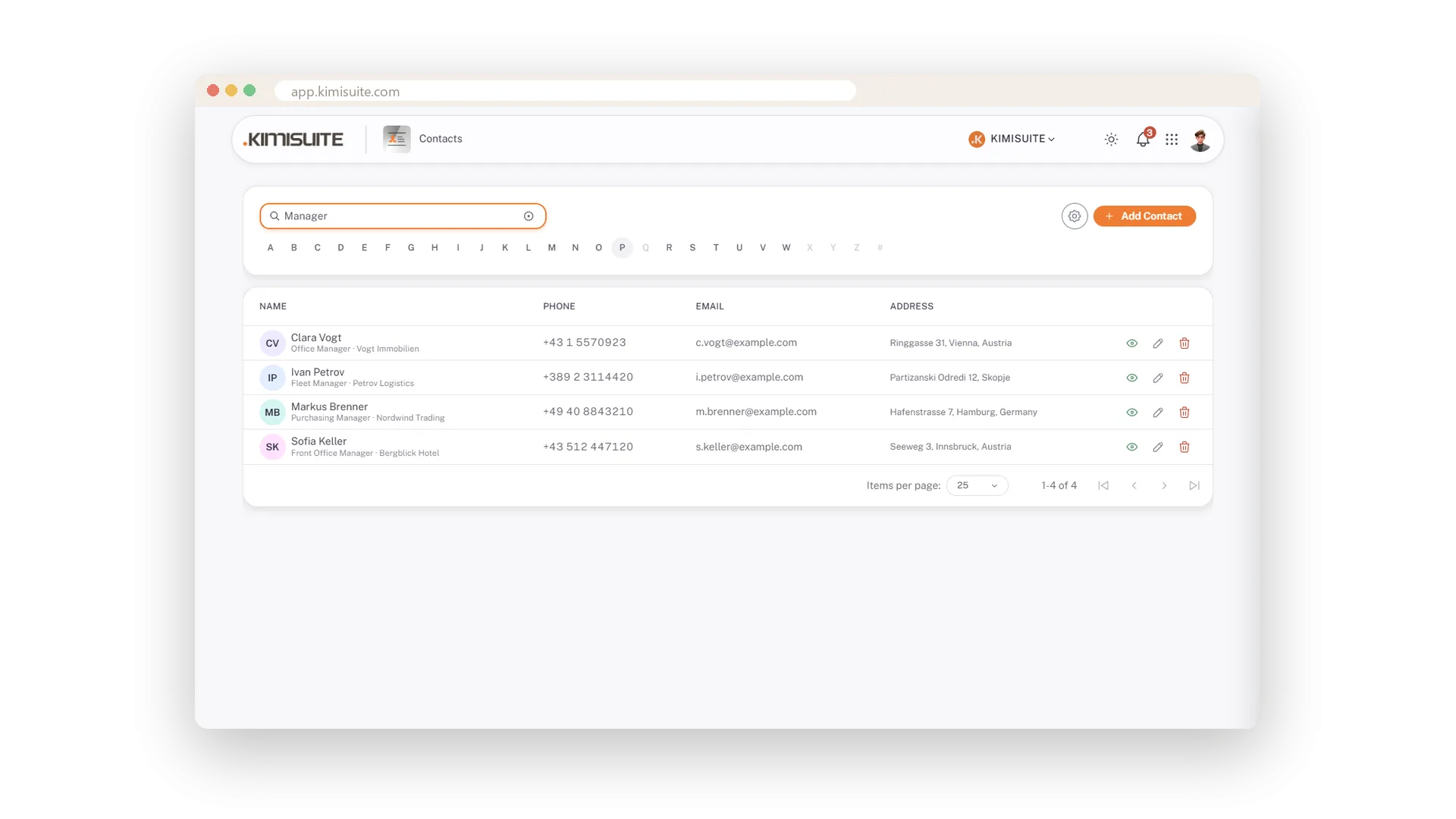
Task: Click the Add Contact button
Action: pos(1144,216)
